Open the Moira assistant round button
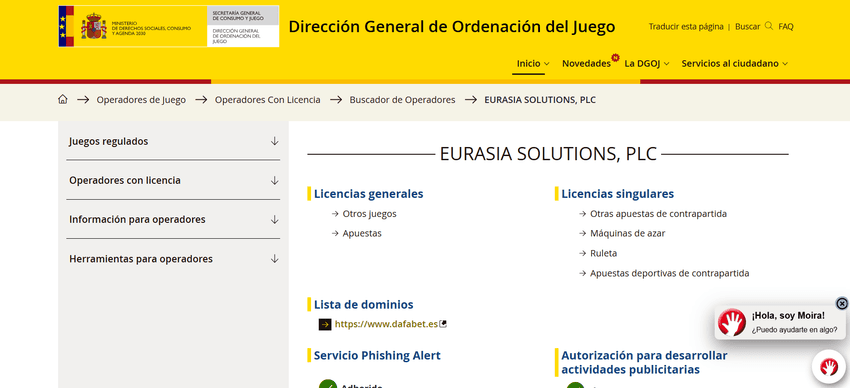850x388 pixels. pyautogui.click(x=829, y=367)
